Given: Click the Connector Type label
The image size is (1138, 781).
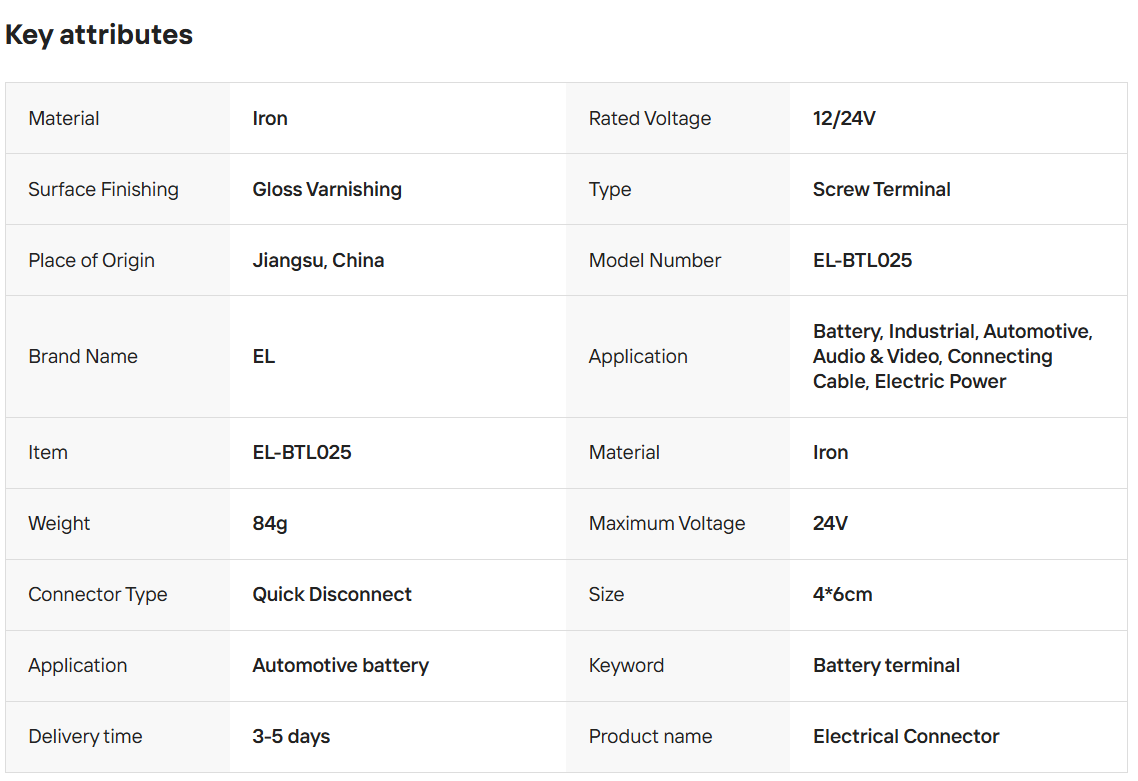Looking at the screenshot, I should point(97,595).
